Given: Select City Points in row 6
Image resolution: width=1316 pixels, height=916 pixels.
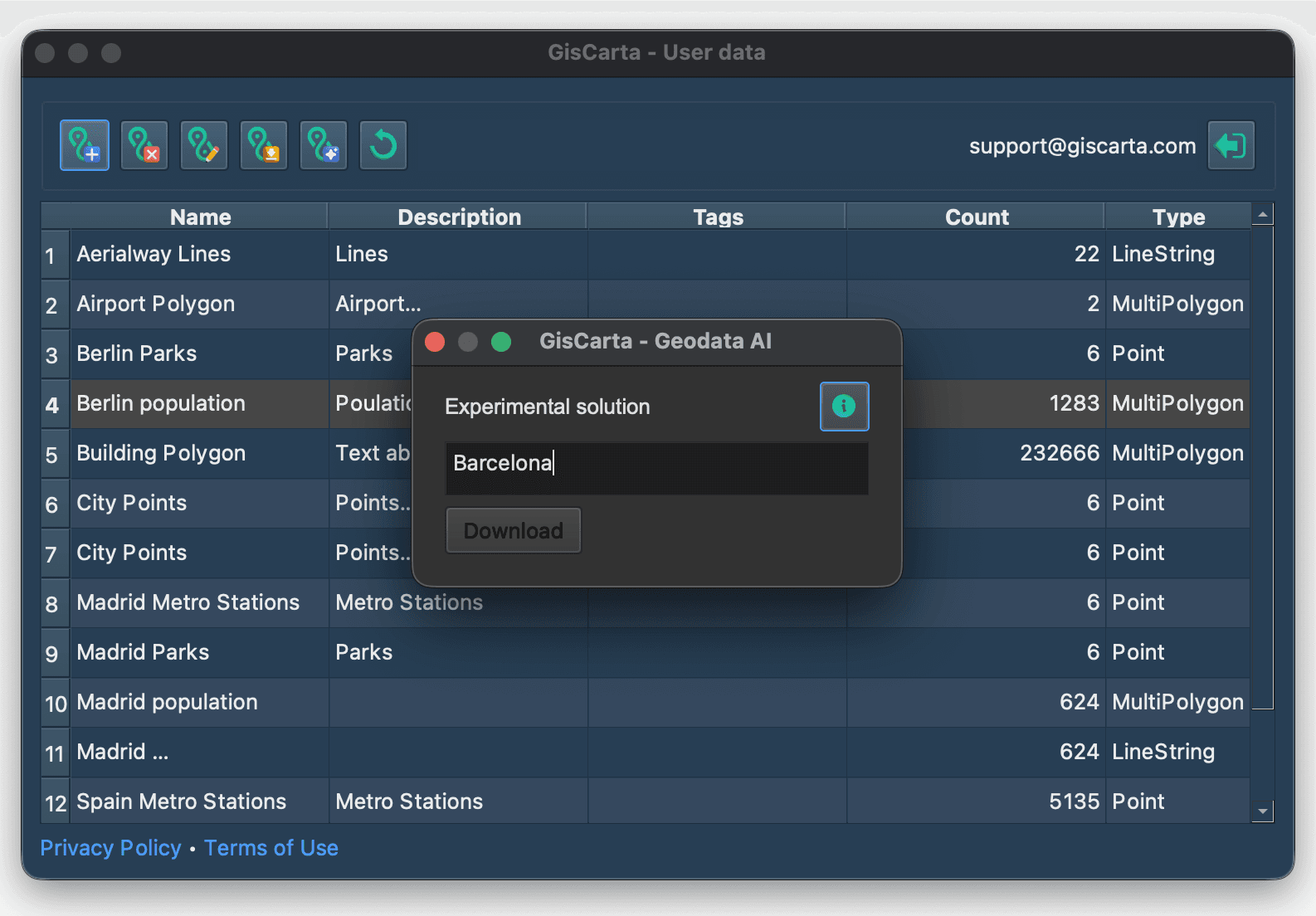Looking at the screenshot, I should click(x=132, y=503).
